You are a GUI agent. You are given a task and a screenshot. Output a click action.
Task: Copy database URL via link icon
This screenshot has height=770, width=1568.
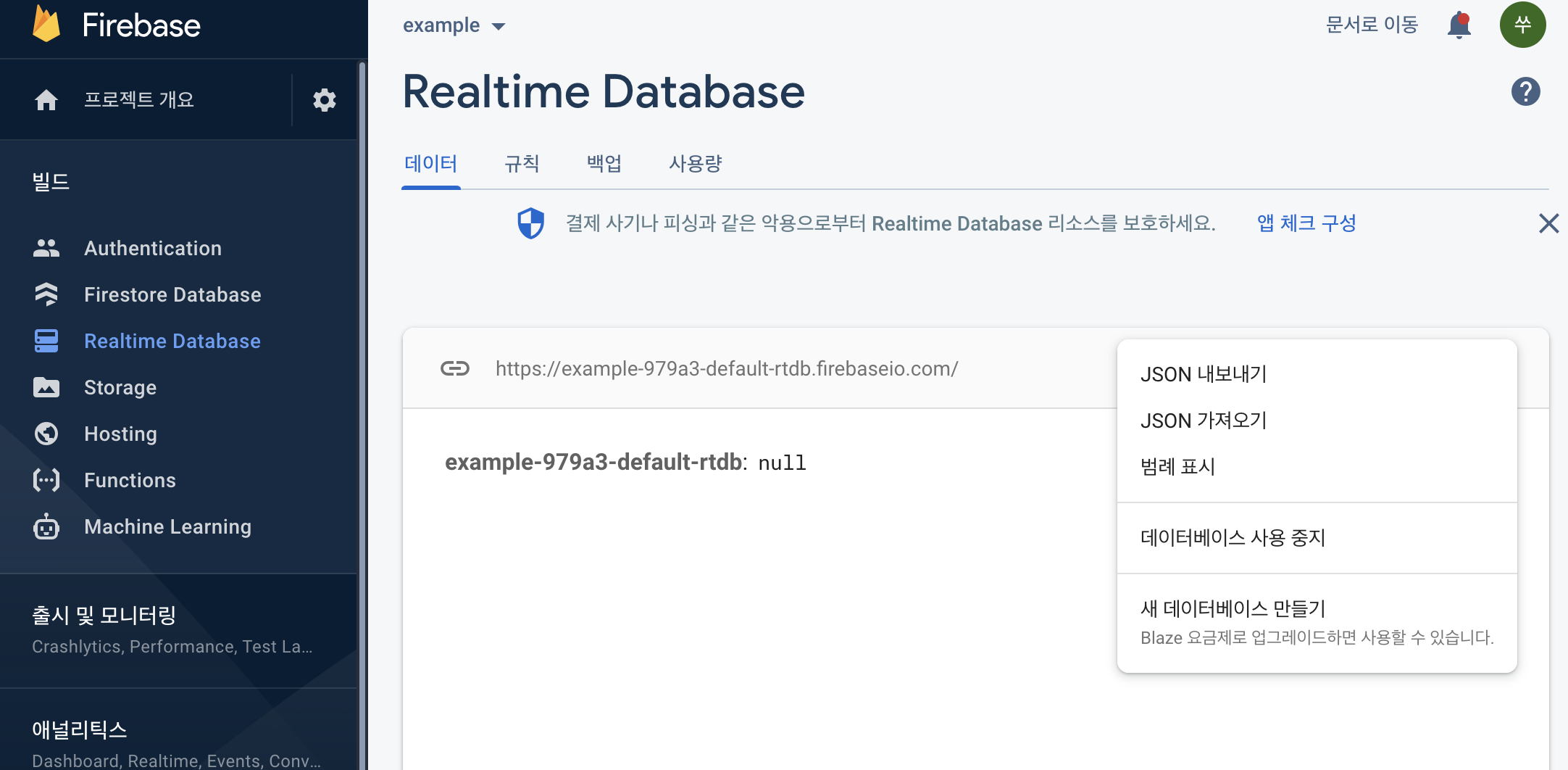455,368
